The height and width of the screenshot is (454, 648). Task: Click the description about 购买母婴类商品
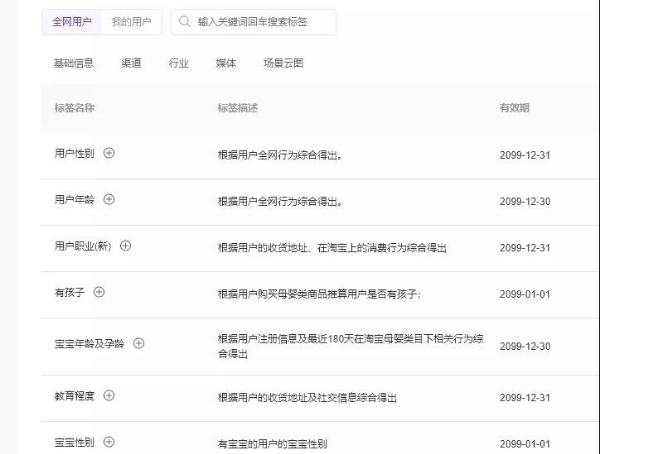click(319, 294)
